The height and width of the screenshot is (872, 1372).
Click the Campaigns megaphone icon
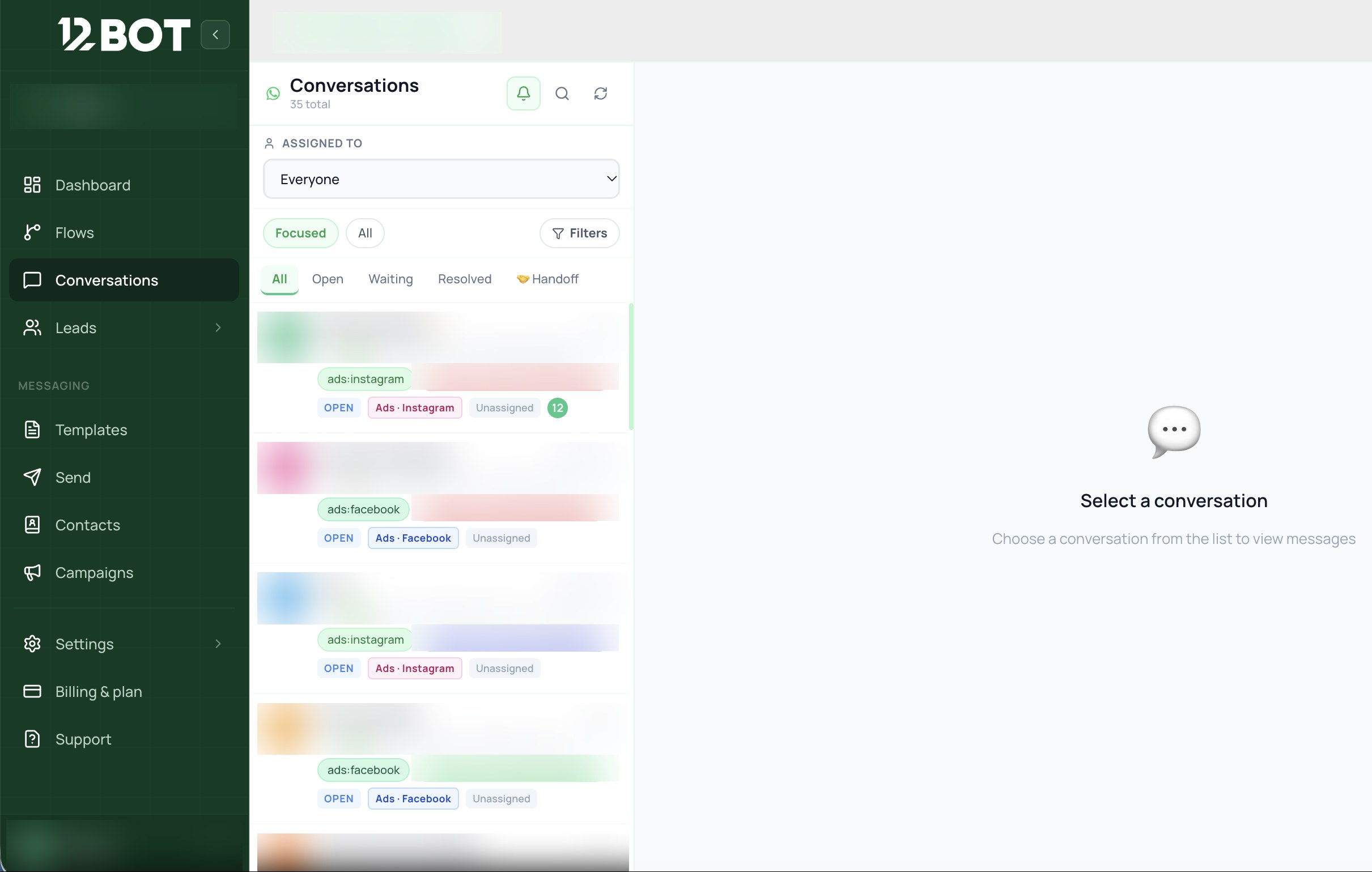[x=32, y=572]
